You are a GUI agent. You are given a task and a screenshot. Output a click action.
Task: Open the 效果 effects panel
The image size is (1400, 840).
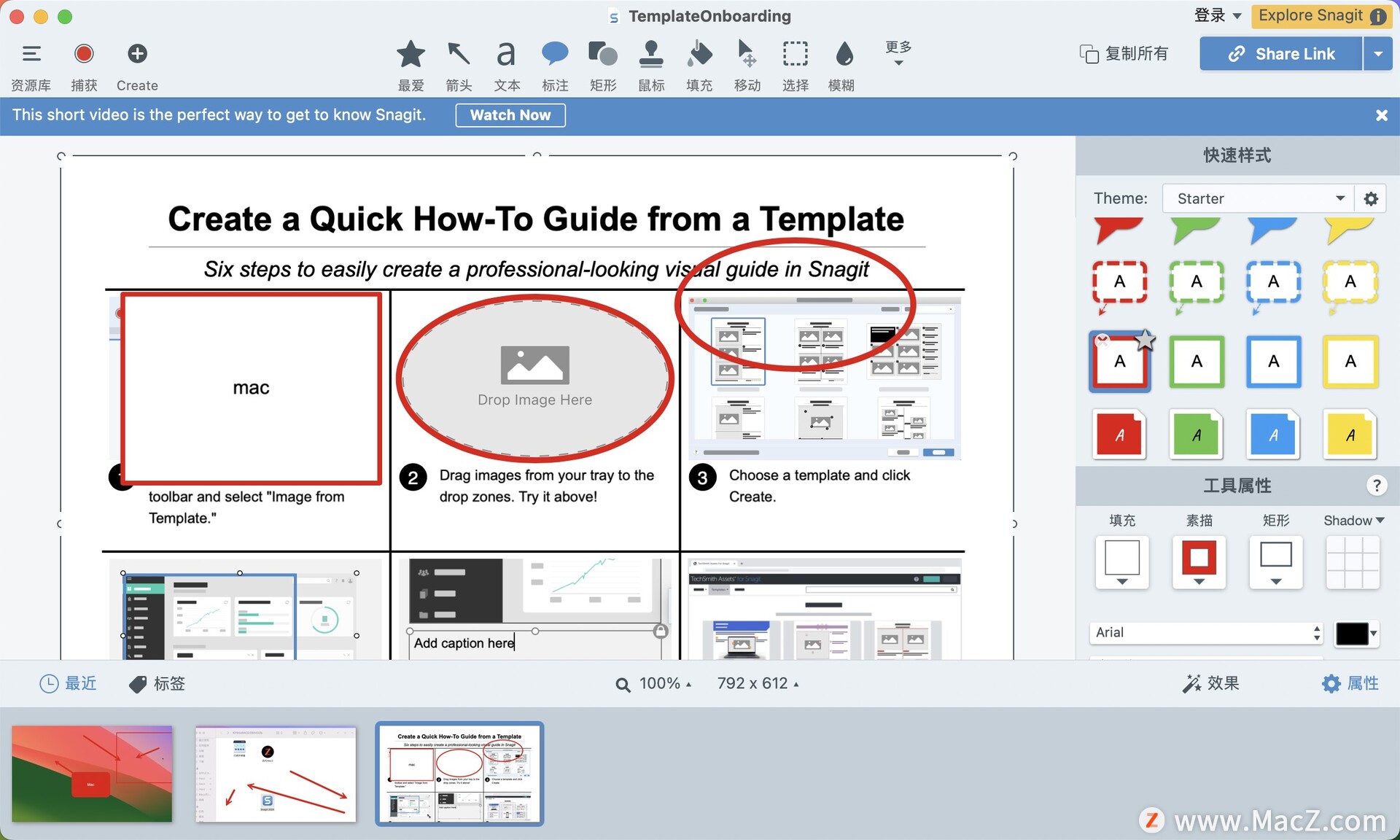(1210, 683)
